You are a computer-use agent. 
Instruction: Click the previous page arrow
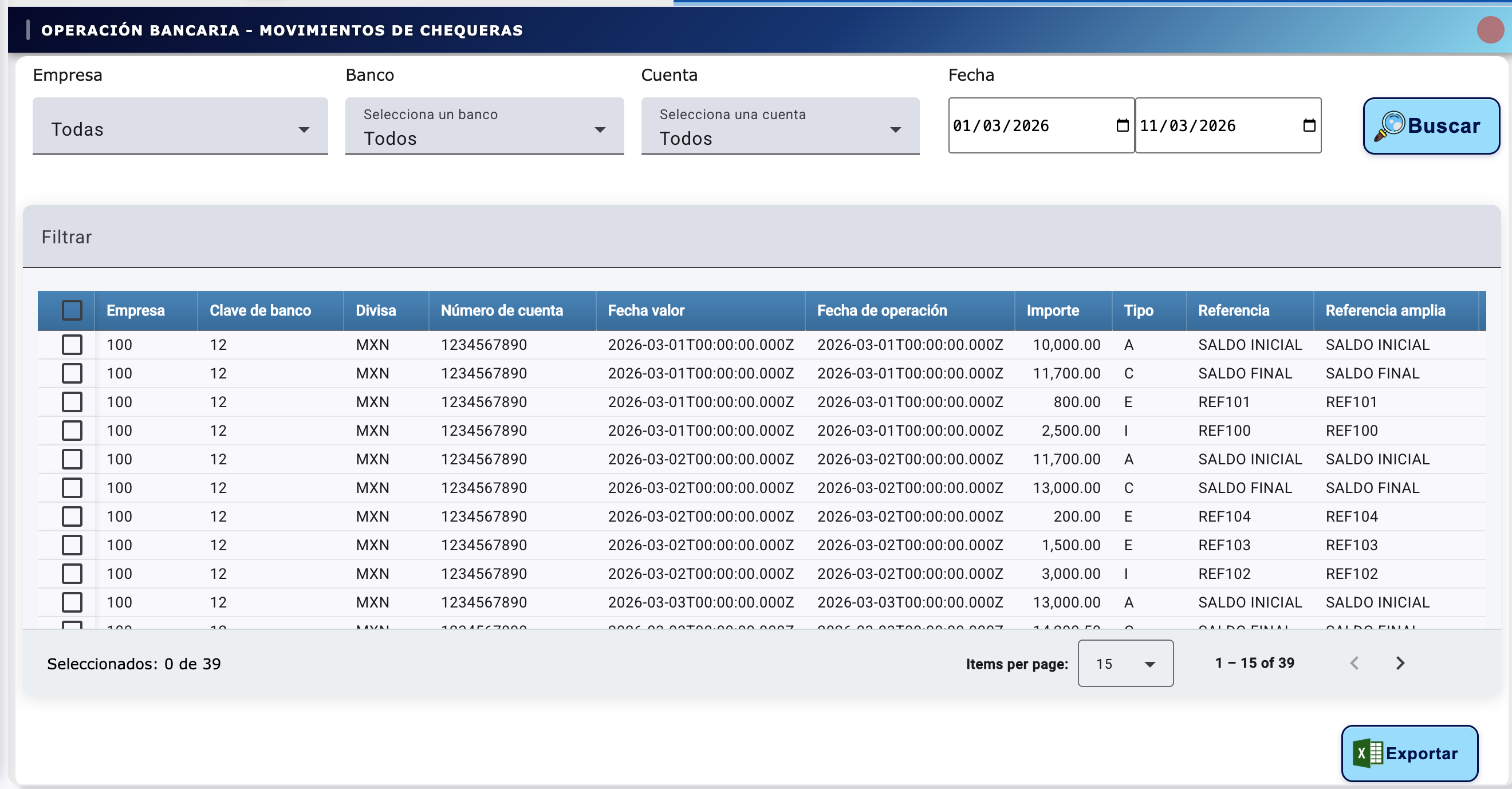pyautogui.click(x=1354, y=663)
